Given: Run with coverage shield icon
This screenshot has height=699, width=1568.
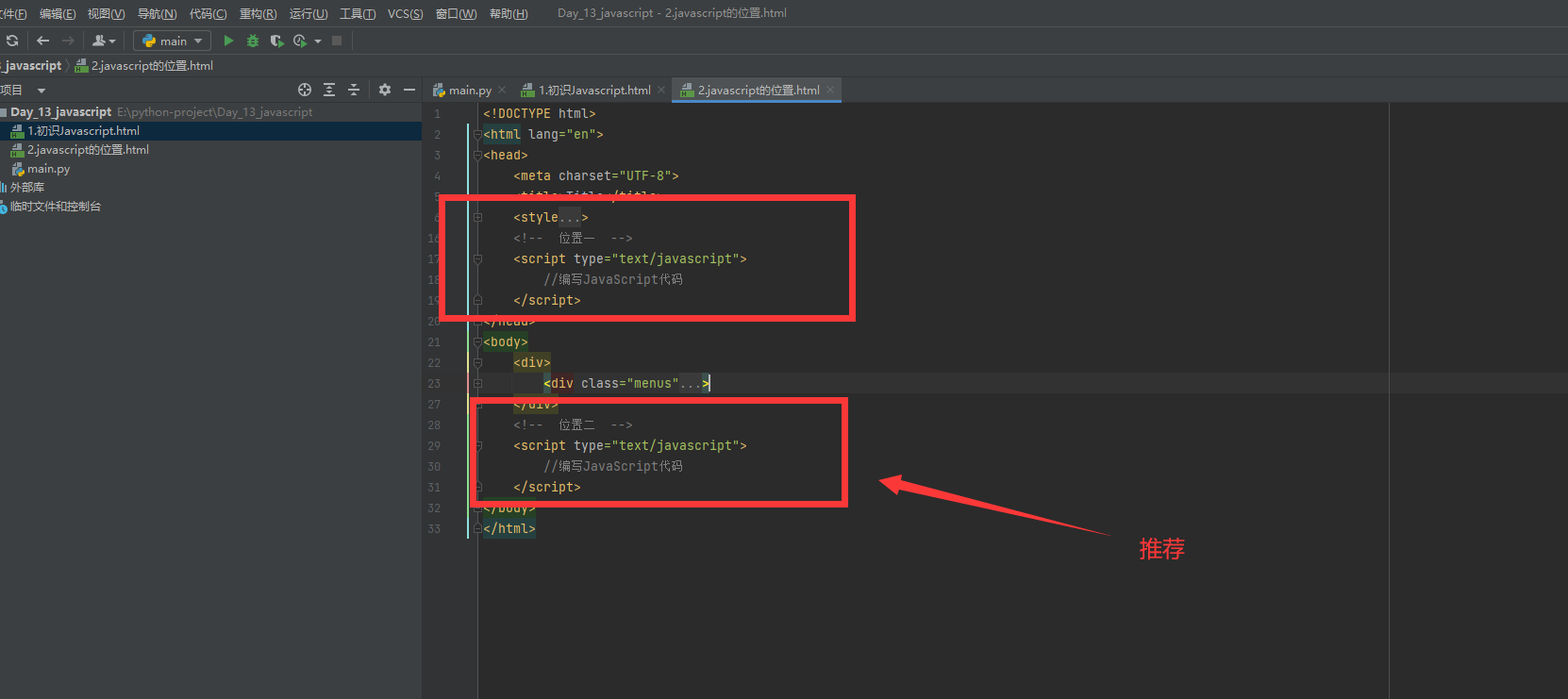Looking at the screenshot, I should pos(276,41).
